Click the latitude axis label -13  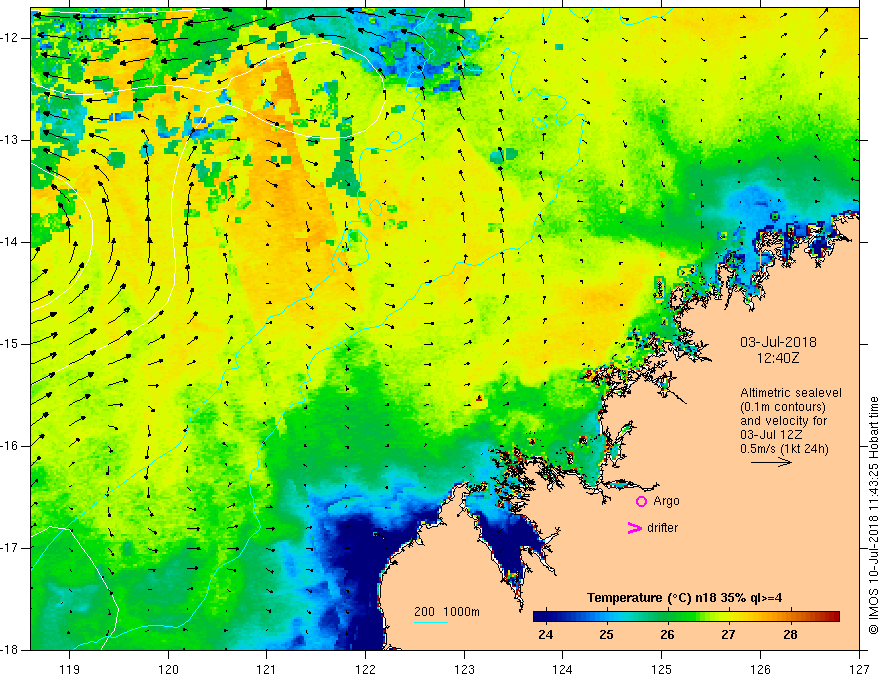(x=10, y=140)
